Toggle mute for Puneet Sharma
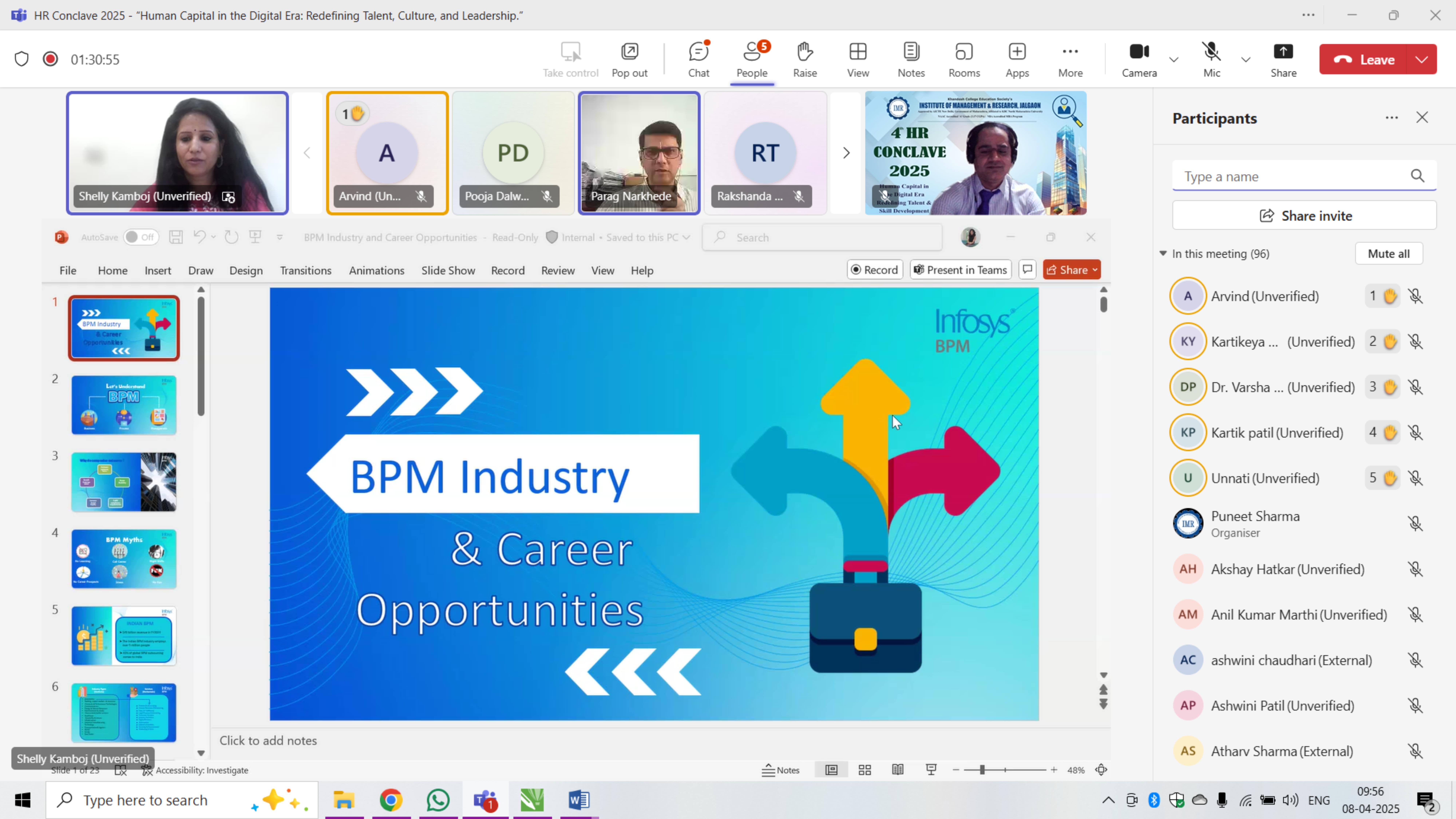1456x819 pixels. [1415, 523]
